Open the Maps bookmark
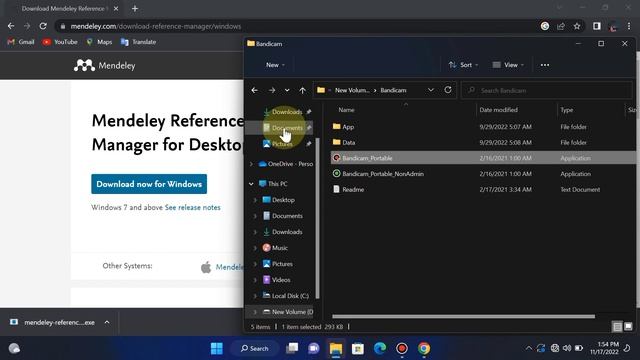This screenshot has height=360, width=640. tap(99, 42)
